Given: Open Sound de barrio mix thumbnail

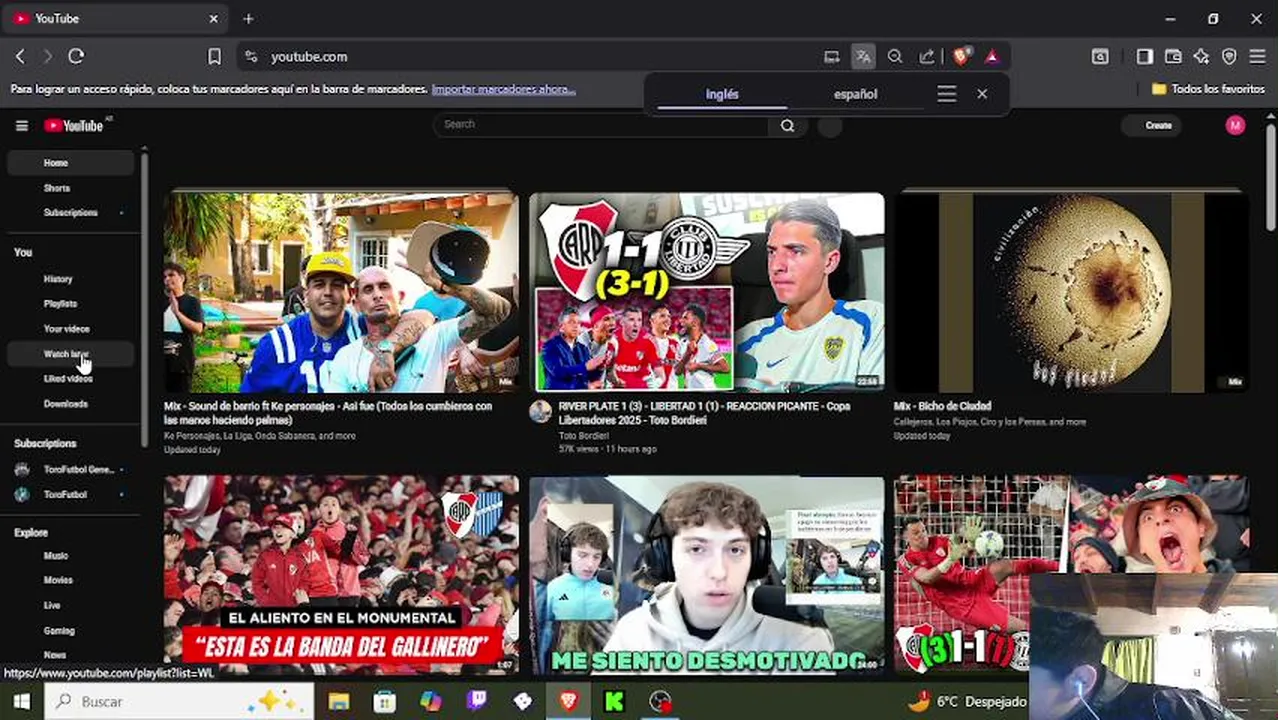Looking at the screenshot, I should 341,292.
